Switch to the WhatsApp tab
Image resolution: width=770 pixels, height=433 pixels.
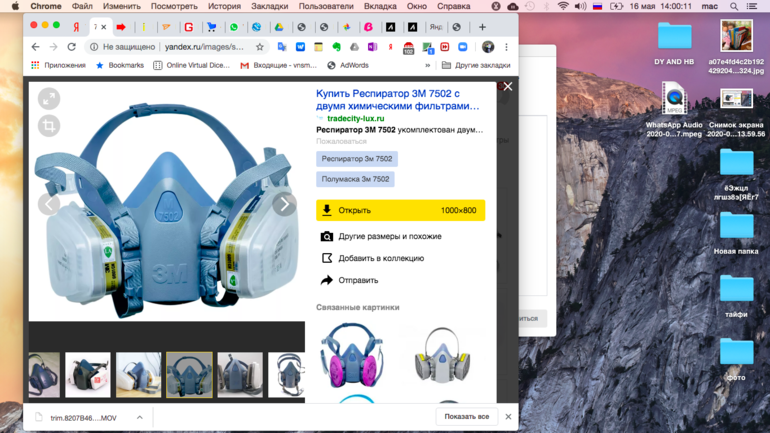[x=234, y=27]
